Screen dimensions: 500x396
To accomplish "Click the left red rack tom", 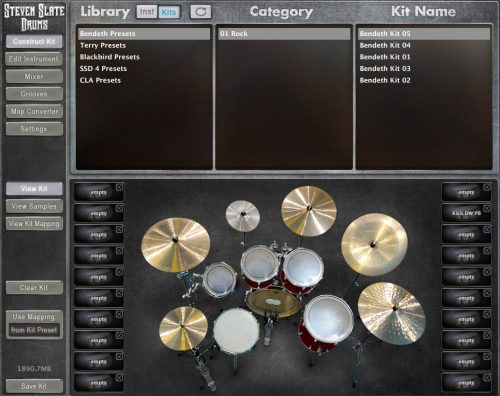I will pos(261,266).
